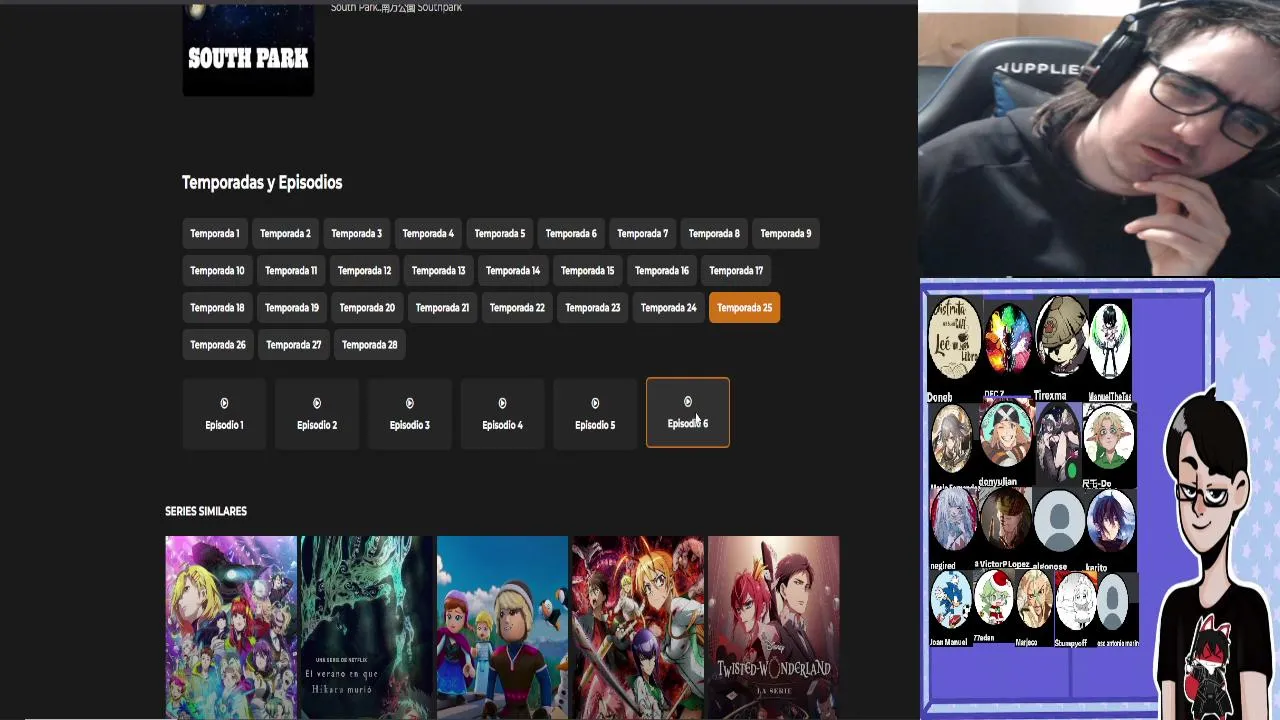Select Temporada 4 season button
Viewport: 1280px width, 720px height.
428,234
